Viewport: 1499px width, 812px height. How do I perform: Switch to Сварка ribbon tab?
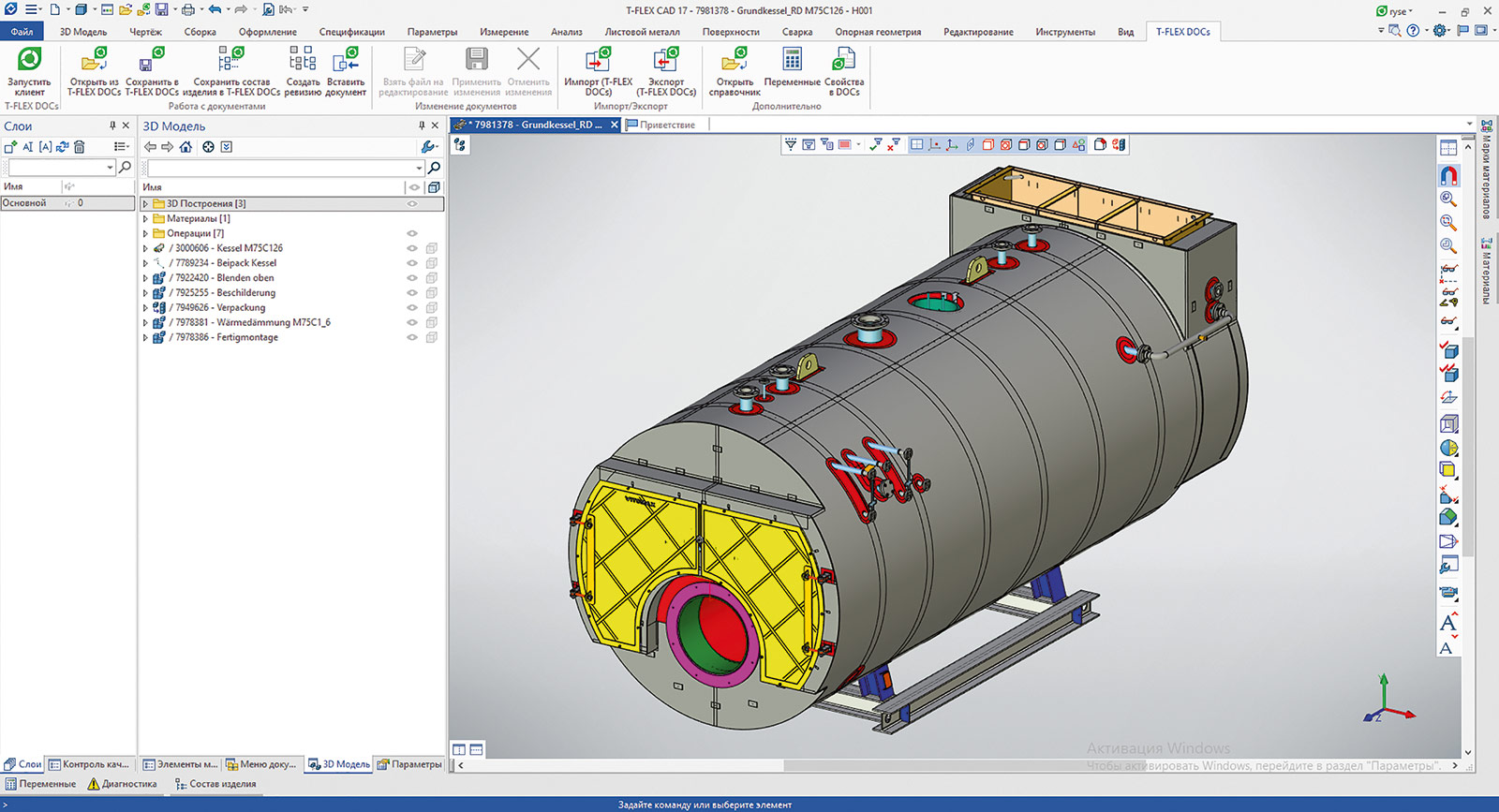click(797, 32)
